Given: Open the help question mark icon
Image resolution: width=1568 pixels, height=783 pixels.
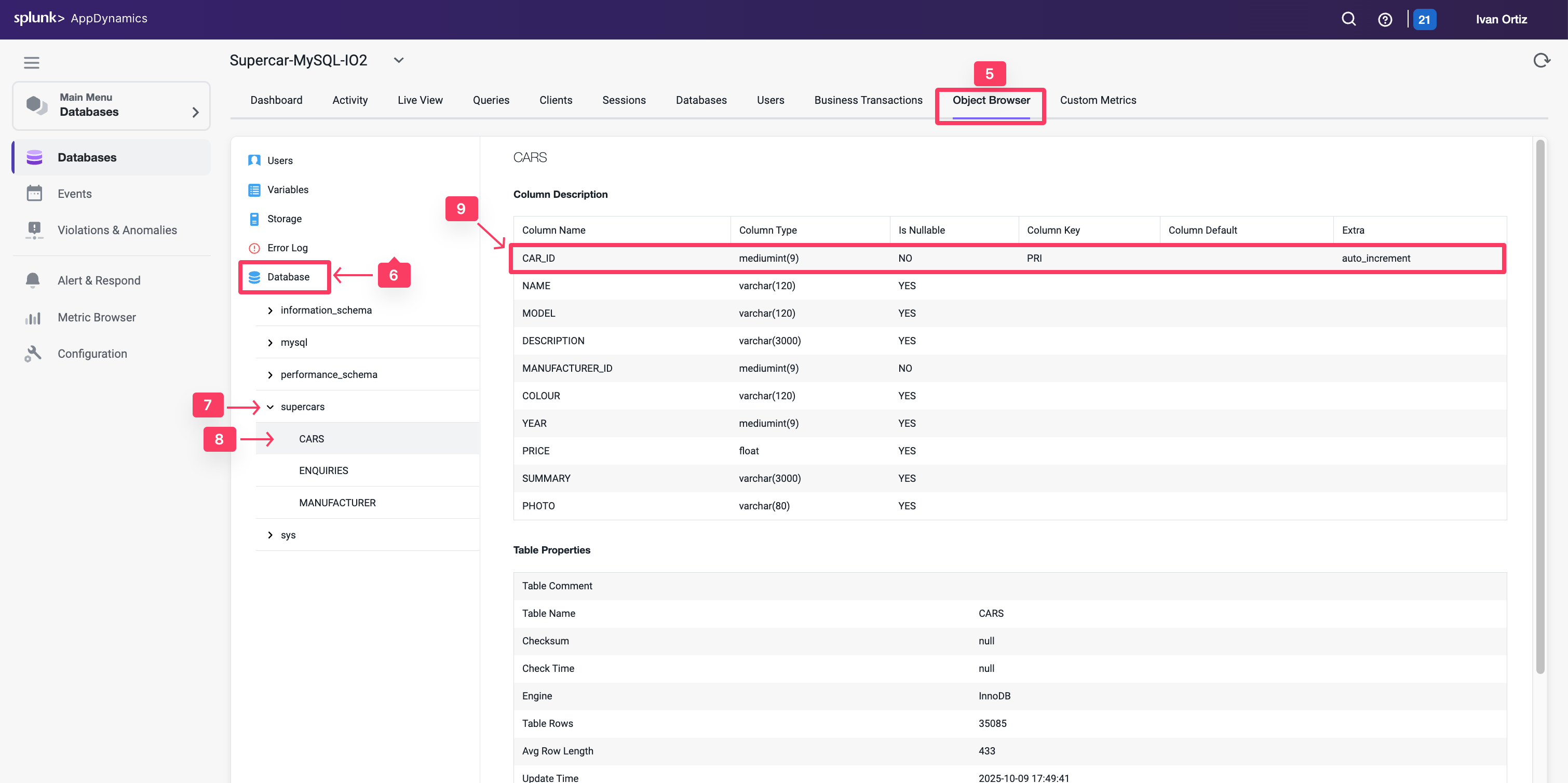Looking at the screenshot, I should coord(1385,19).
